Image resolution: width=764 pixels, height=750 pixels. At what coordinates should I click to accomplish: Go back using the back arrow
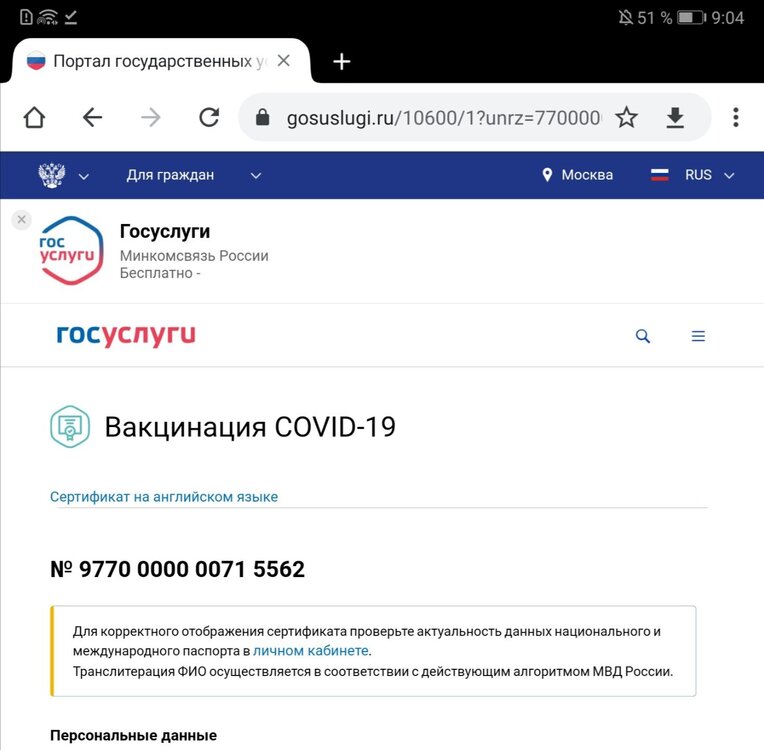(92, 118)
